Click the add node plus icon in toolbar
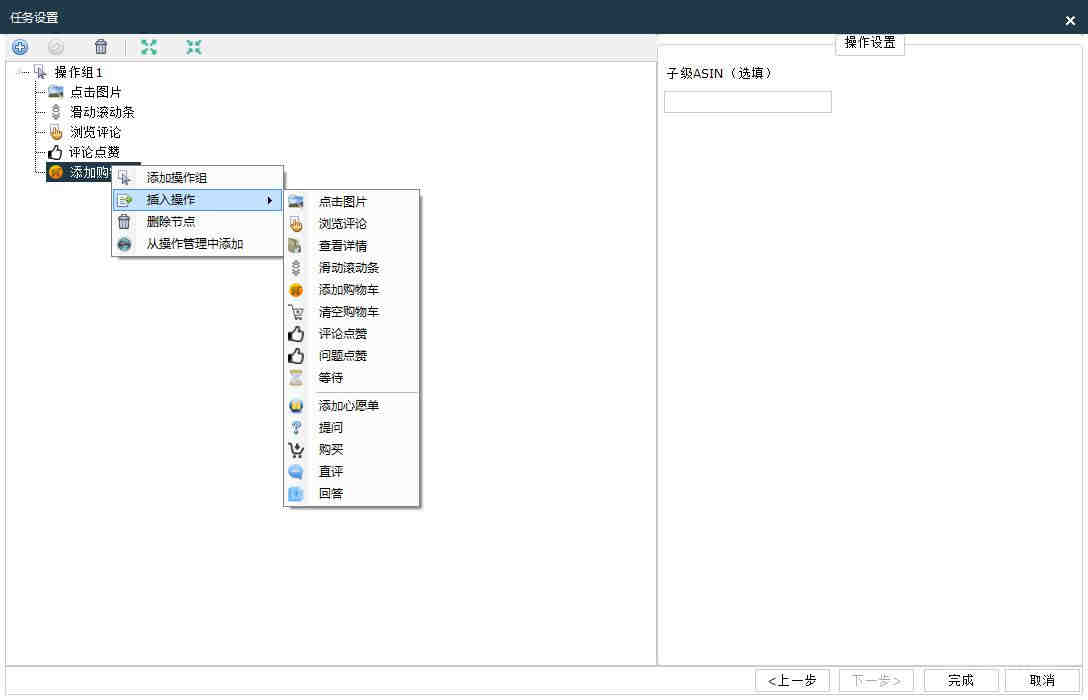Screen dimensions: 1088x700 pyautogui.click(x=20, y=47)
